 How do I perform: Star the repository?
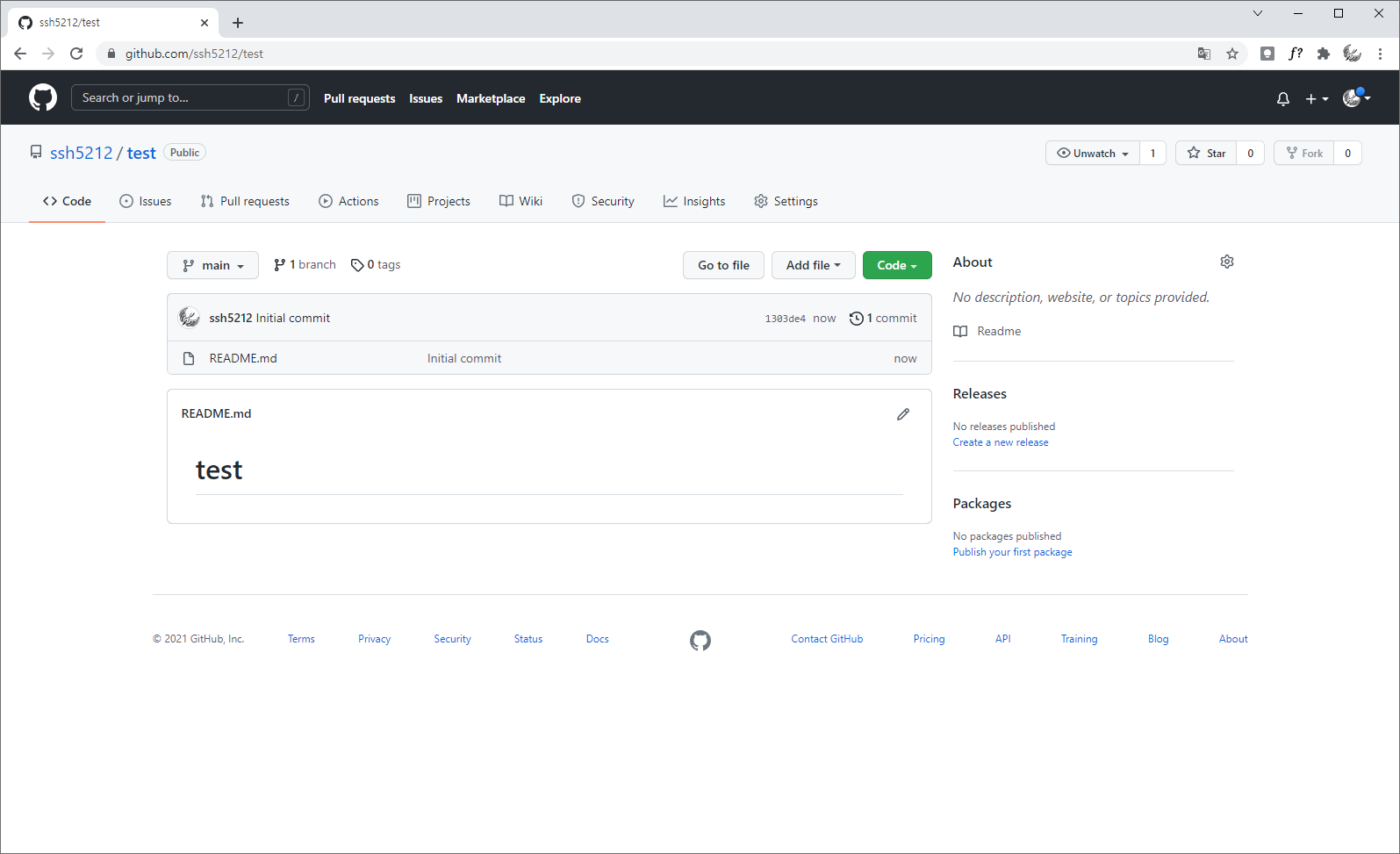pyautogui.click(x=1206, y=153)
